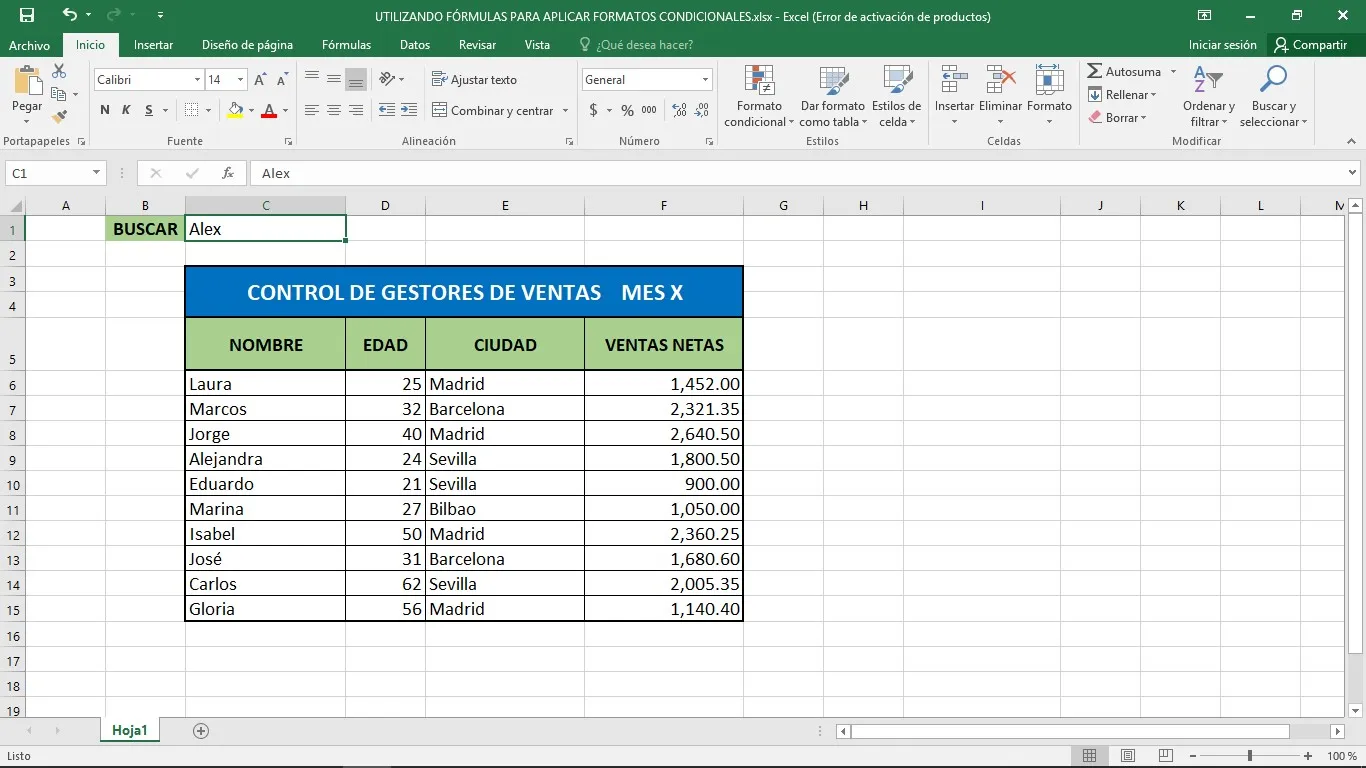This screenshot has height=768, width=1366.
Task: Add a new sheet with plus icon
Action: [x=201, y=731]
